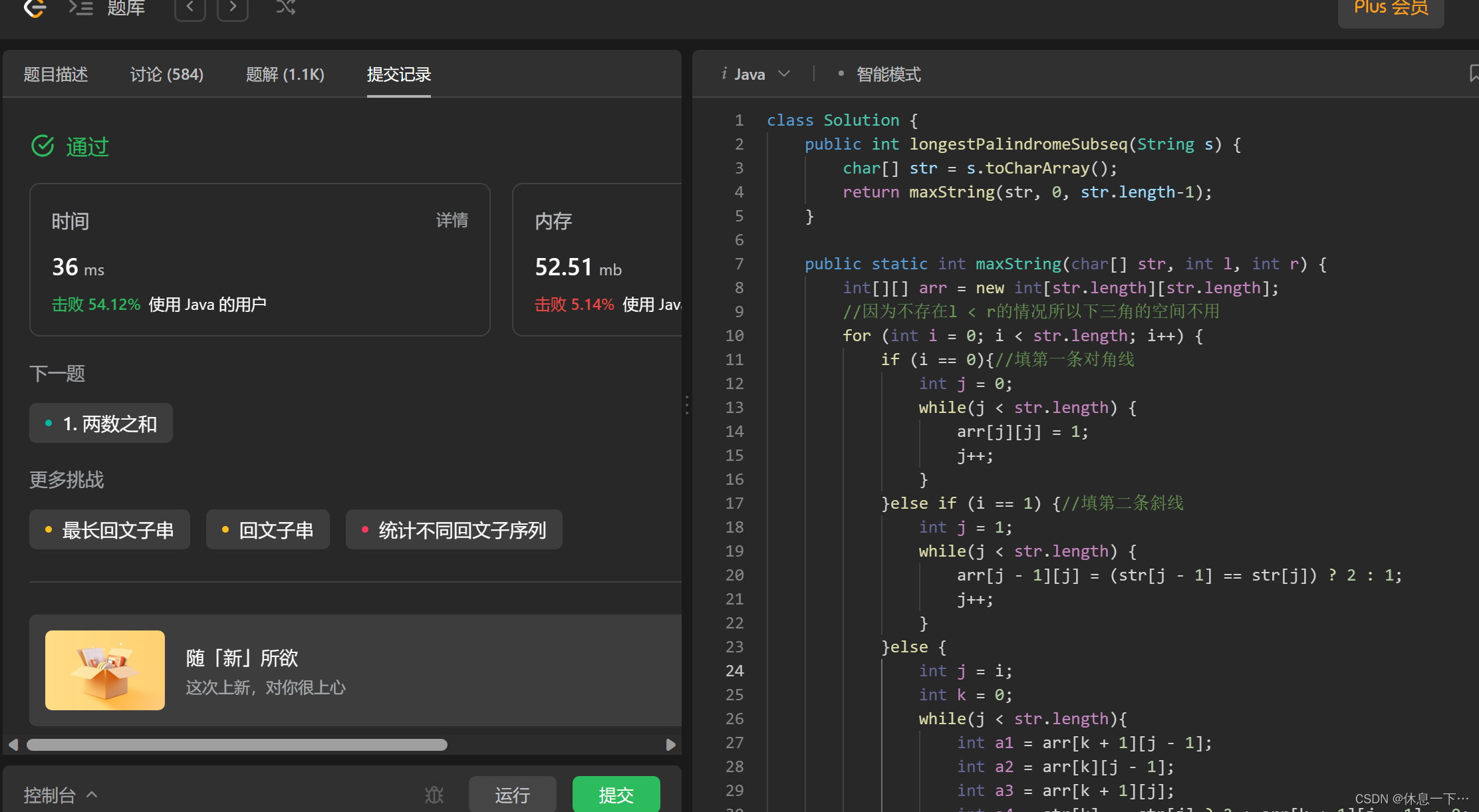Open 详情 in the time card
The image size is (1479, 812).
tap(452, 220)
